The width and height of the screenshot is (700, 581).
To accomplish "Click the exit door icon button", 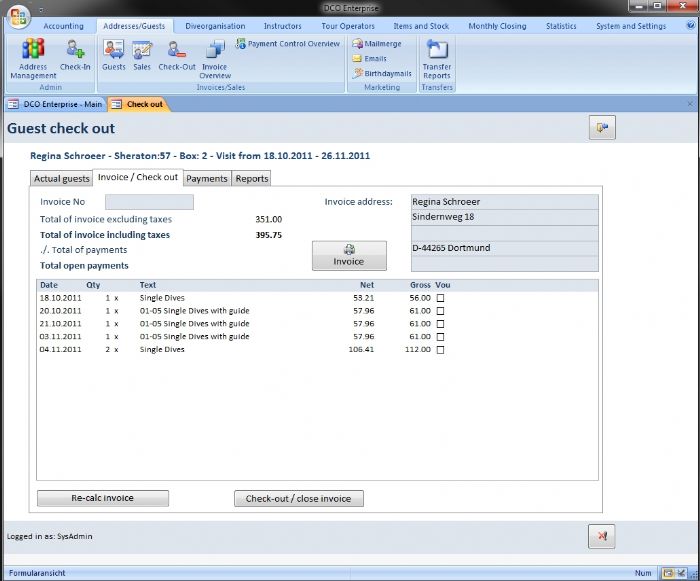I will coord(601,127).
